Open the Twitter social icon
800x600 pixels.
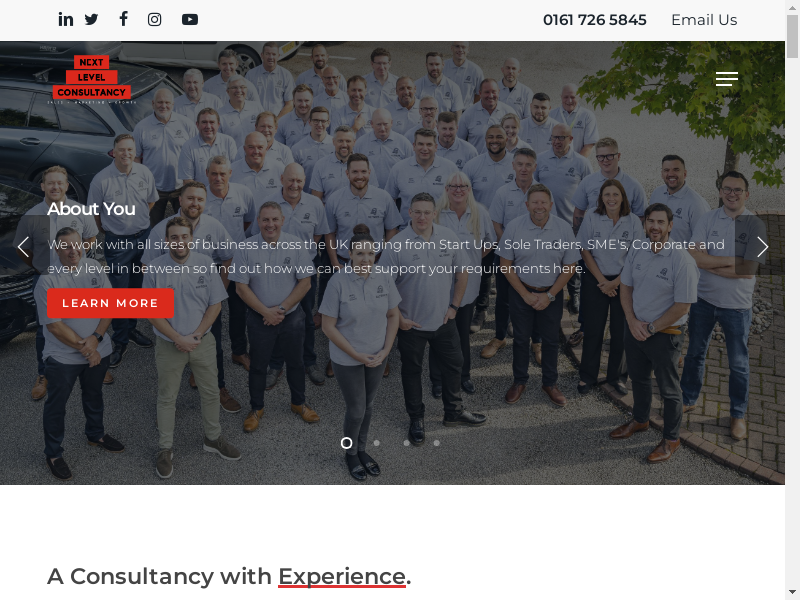click(91, 19)
